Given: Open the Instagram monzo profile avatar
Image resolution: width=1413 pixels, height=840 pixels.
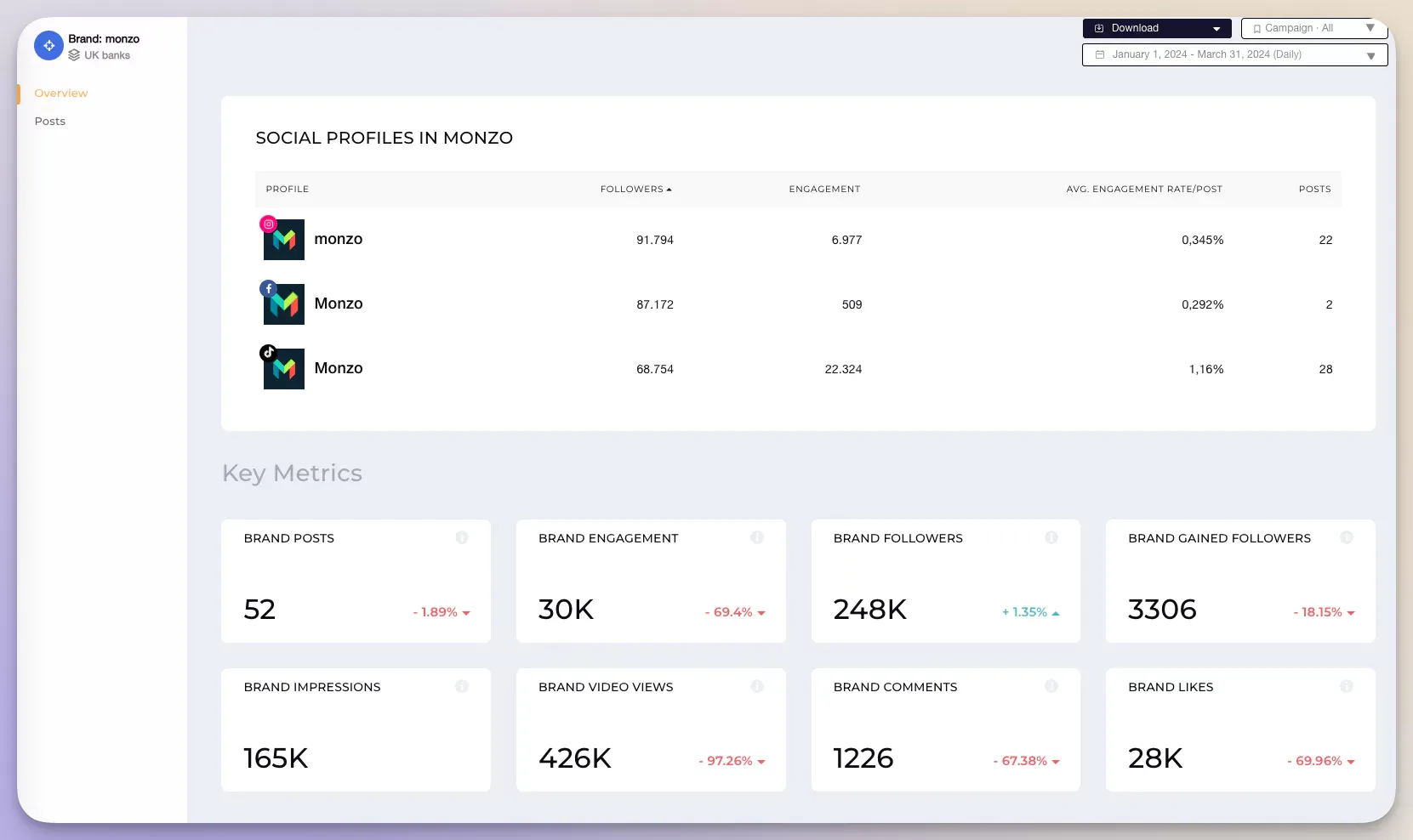Looking at the screenshot, I should [284, 240].
